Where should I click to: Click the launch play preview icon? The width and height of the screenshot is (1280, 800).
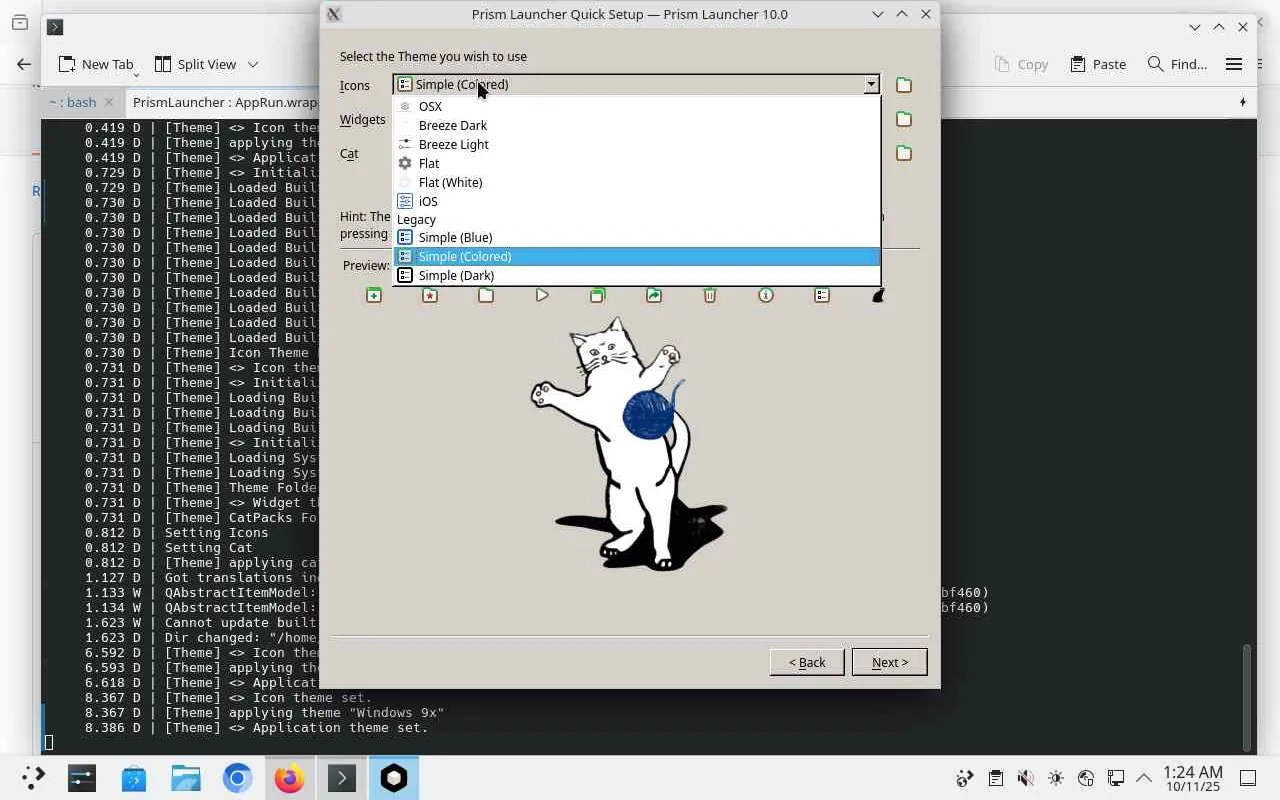pos(542,295)
